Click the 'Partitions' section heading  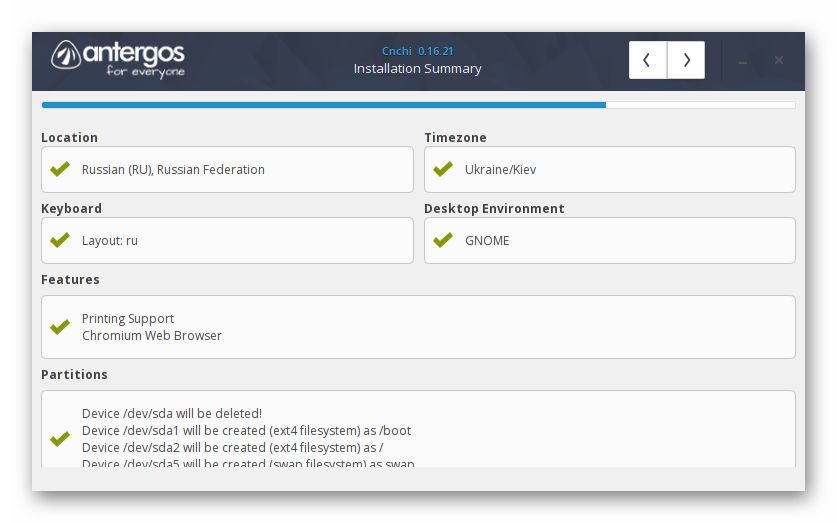click(x=74, y=375)
